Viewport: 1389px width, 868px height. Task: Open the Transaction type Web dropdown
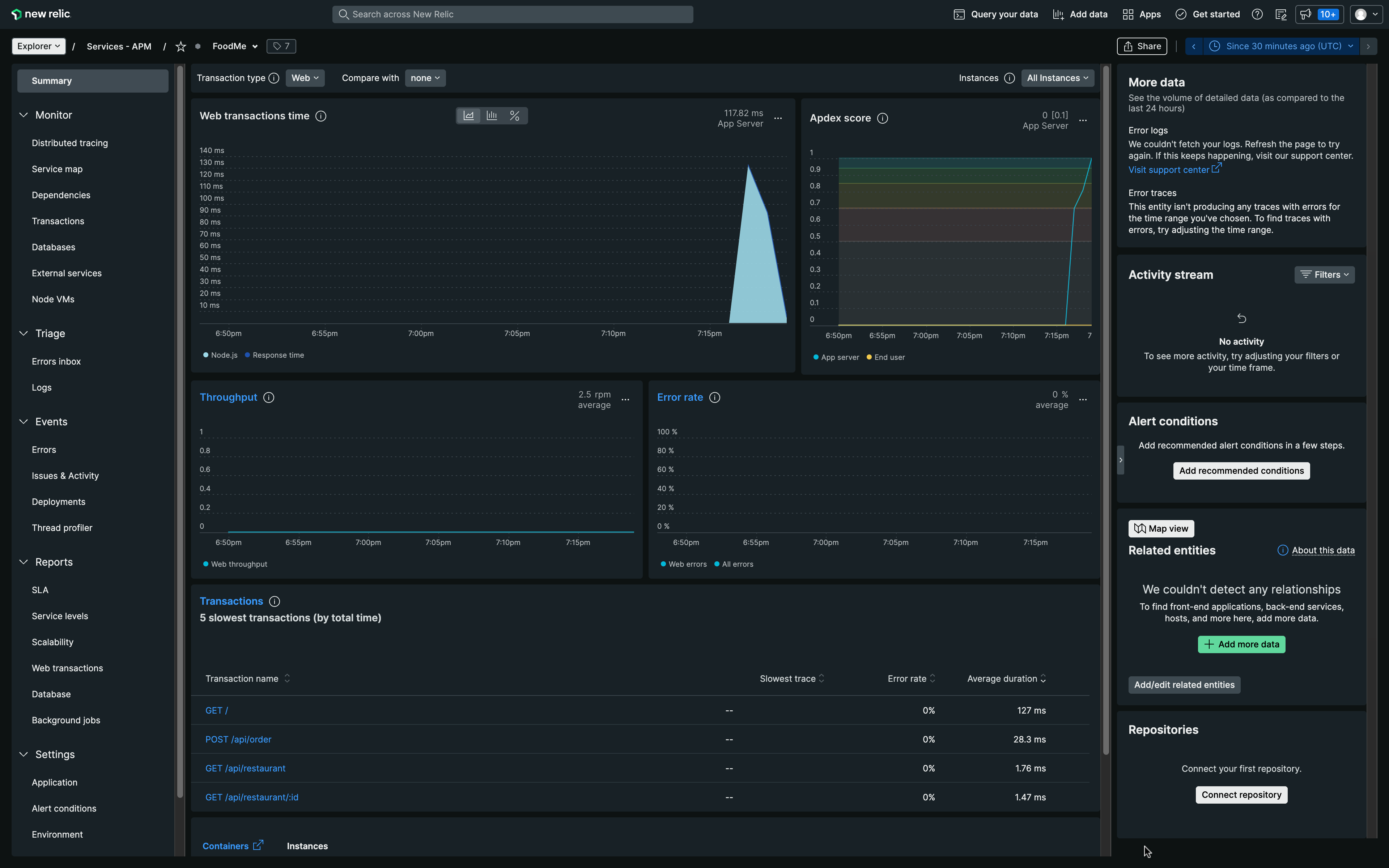pyautogui.click(x=305, y=78)
